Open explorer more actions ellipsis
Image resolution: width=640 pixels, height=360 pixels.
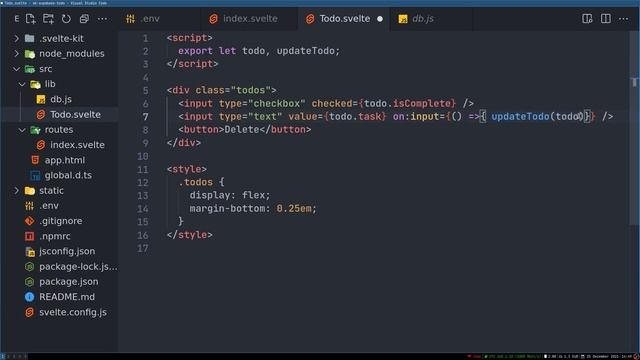[102, 19]
